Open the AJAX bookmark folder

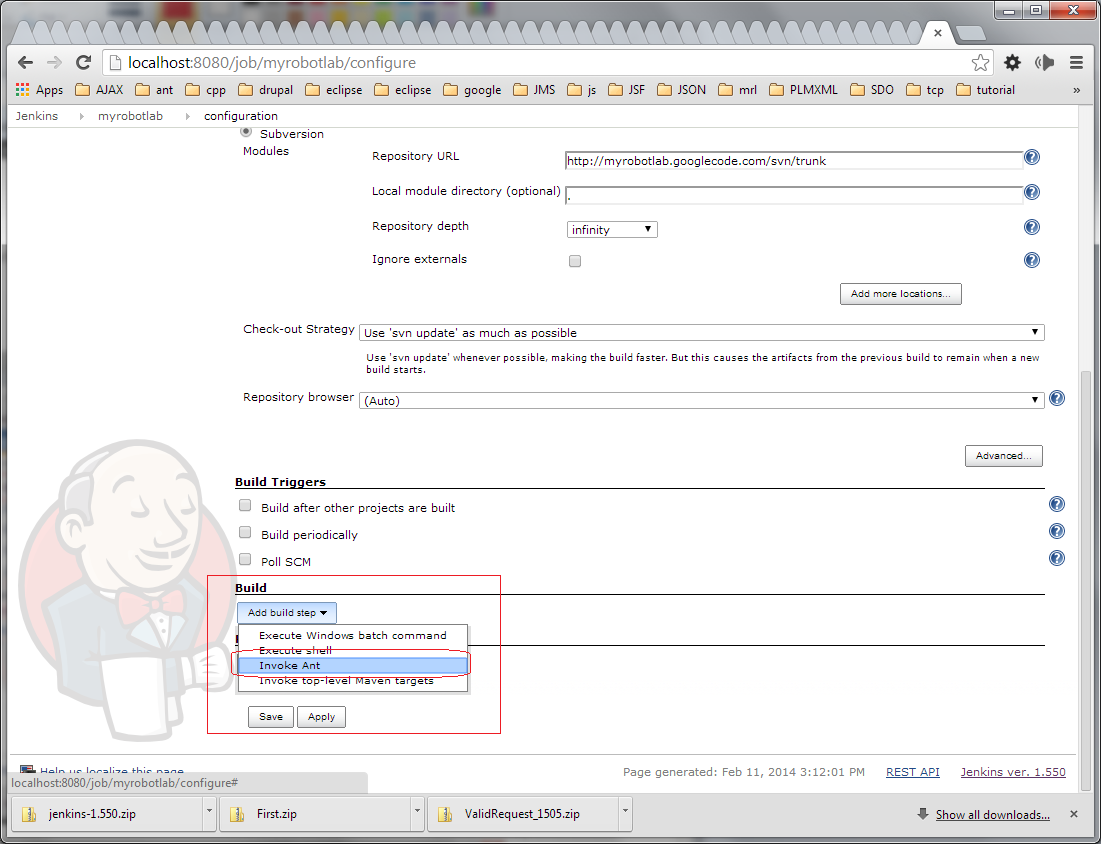99,90
